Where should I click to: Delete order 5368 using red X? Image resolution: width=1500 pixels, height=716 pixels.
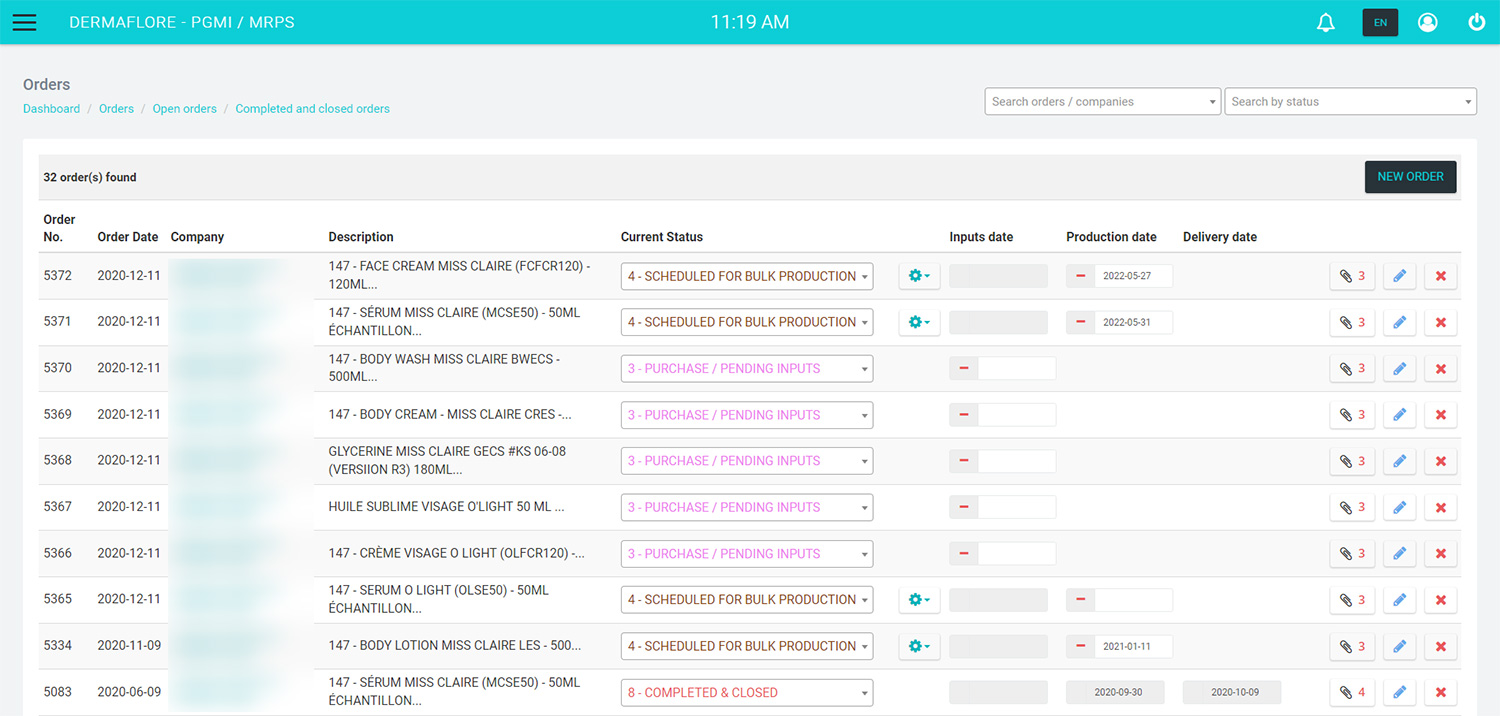point(1440,461)
